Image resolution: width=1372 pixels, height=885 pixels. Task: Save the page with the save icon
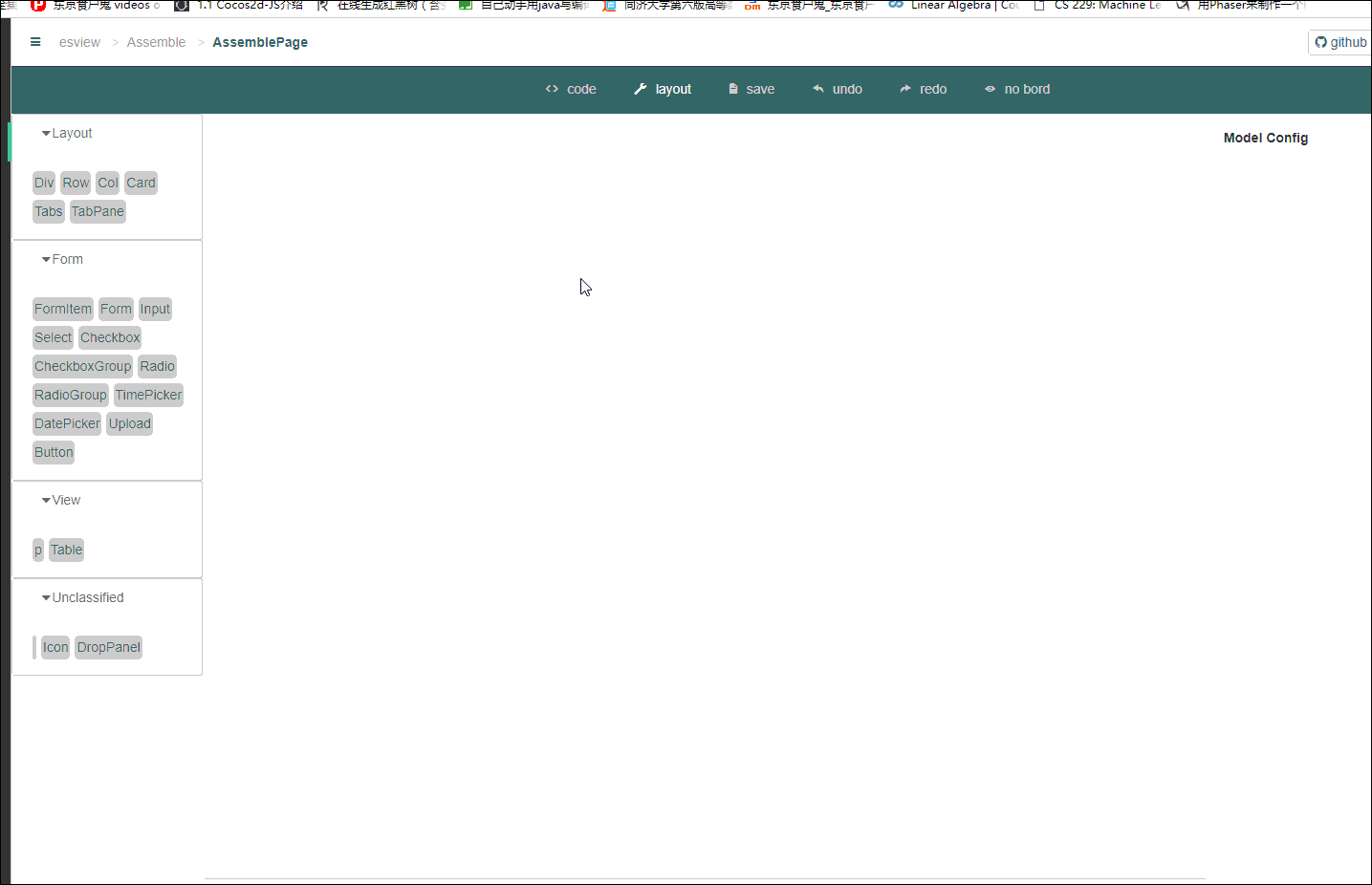(751, 89)
